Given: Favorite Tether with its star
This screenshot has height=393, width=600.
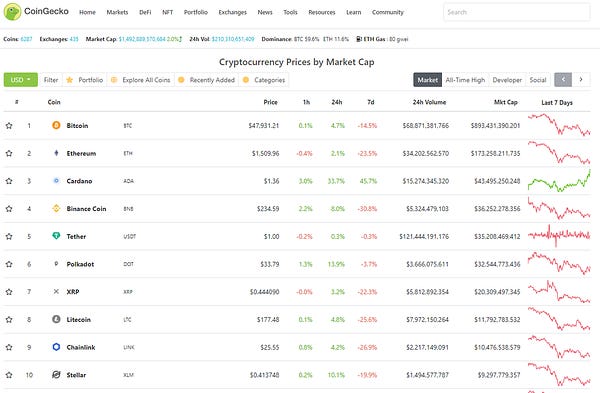Looking at the screenshot, I should (9, 236).
